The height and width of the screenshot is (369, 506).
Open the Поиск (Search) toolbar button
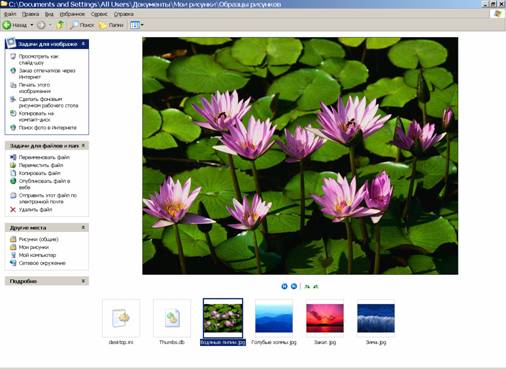point(82,25)
